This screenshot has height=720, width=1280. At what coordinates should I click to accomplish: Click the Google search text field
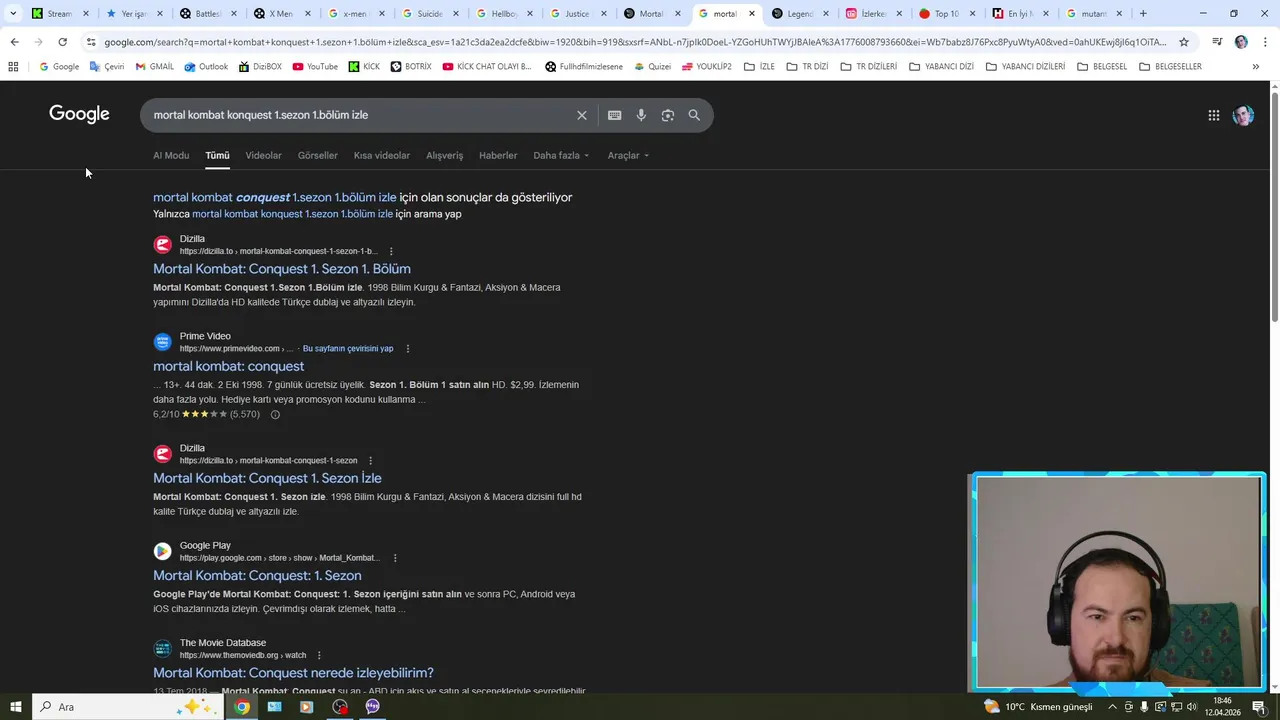coord(360,115)
